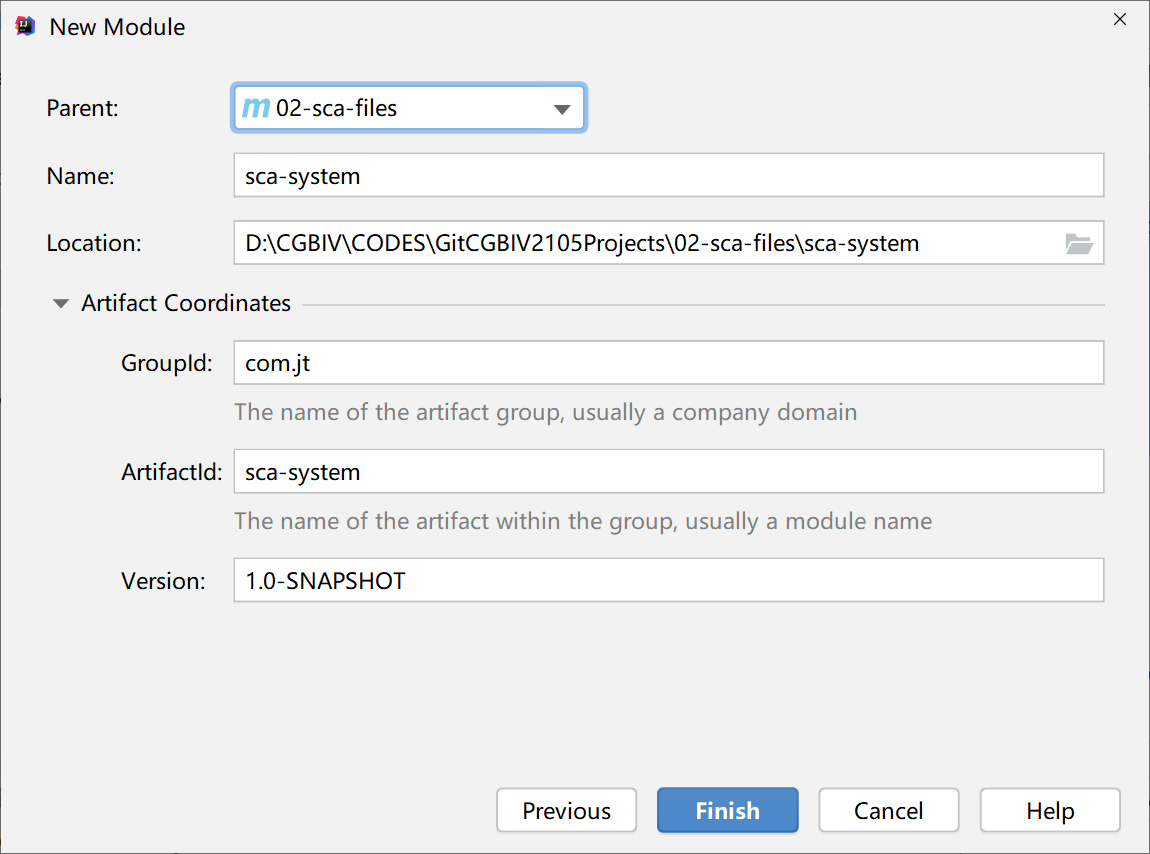Open Help for this dialog

[1049, 810]
